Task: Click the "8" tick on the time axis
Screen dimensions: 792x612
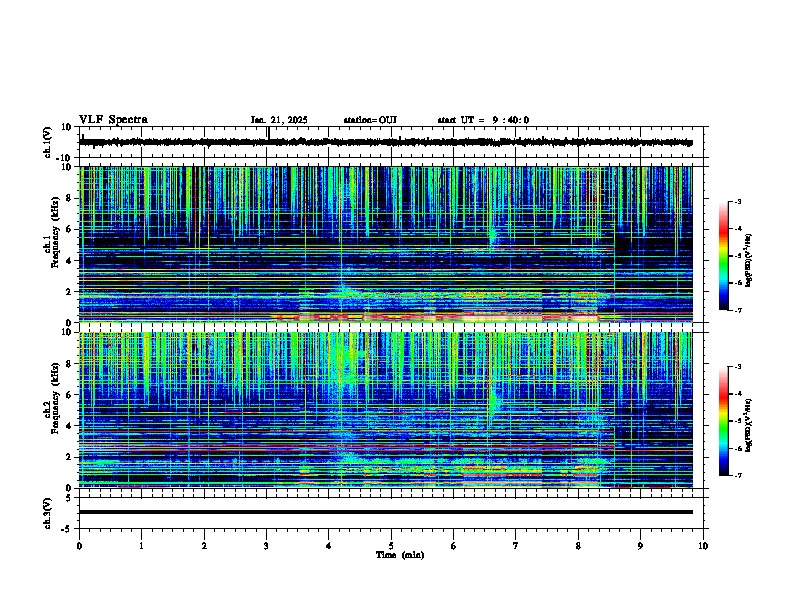Action: point(578,546)
